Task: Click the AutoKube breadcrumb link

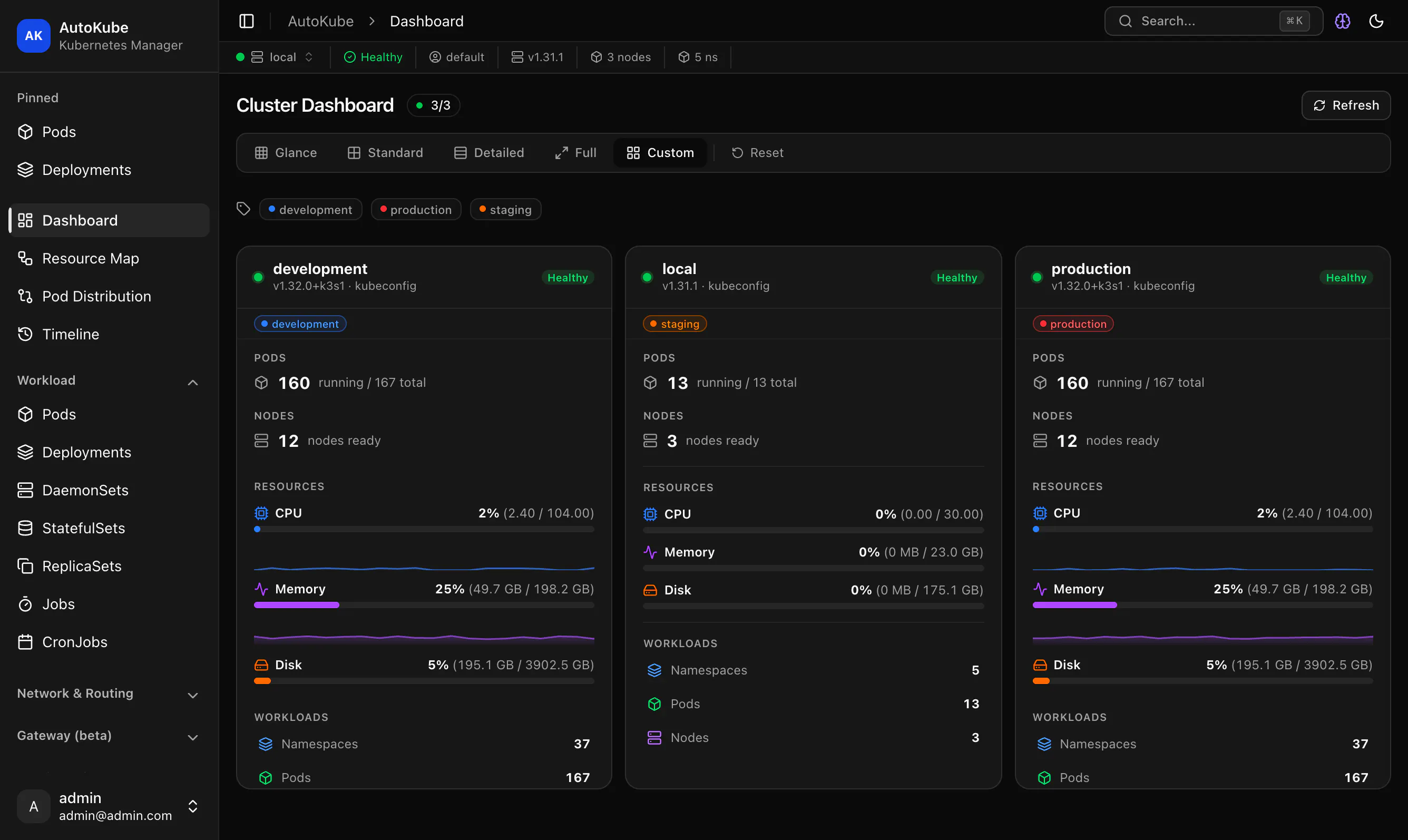Action: [321, 21]
